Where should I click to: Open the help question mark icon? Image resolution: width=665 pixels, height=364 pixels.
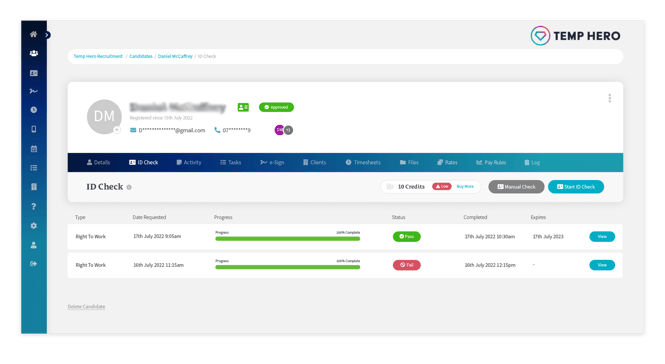[34, 206]
